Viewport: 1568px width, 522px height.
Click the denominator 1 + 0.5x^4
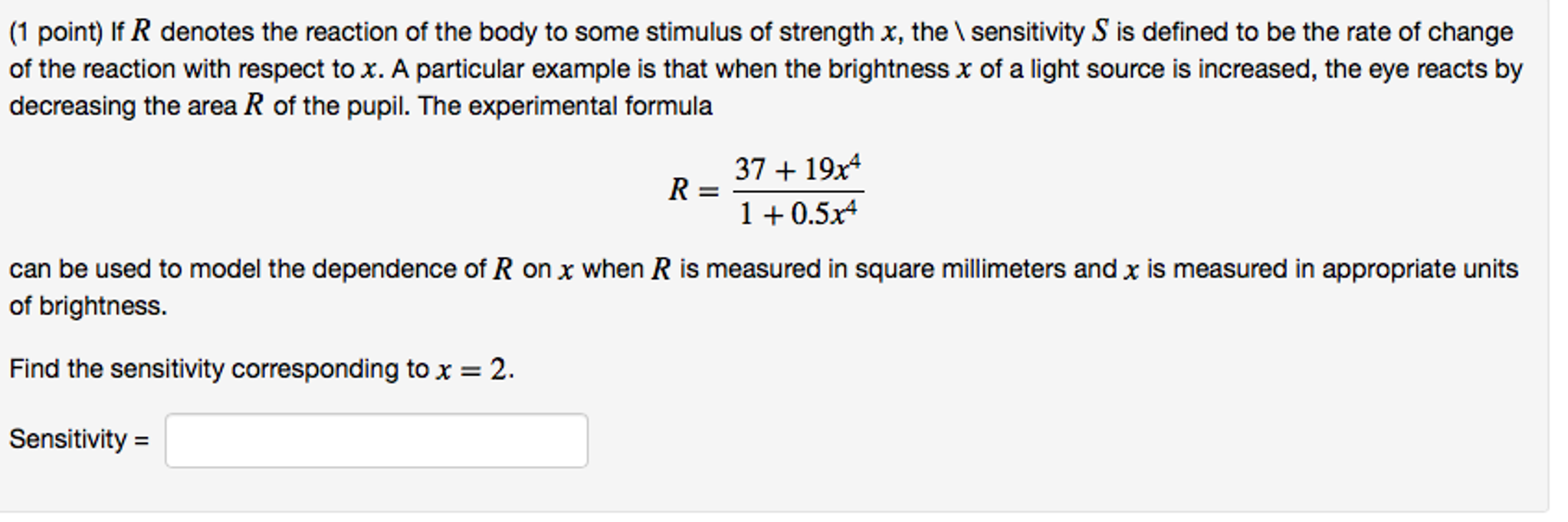click(x=799, y=212)
